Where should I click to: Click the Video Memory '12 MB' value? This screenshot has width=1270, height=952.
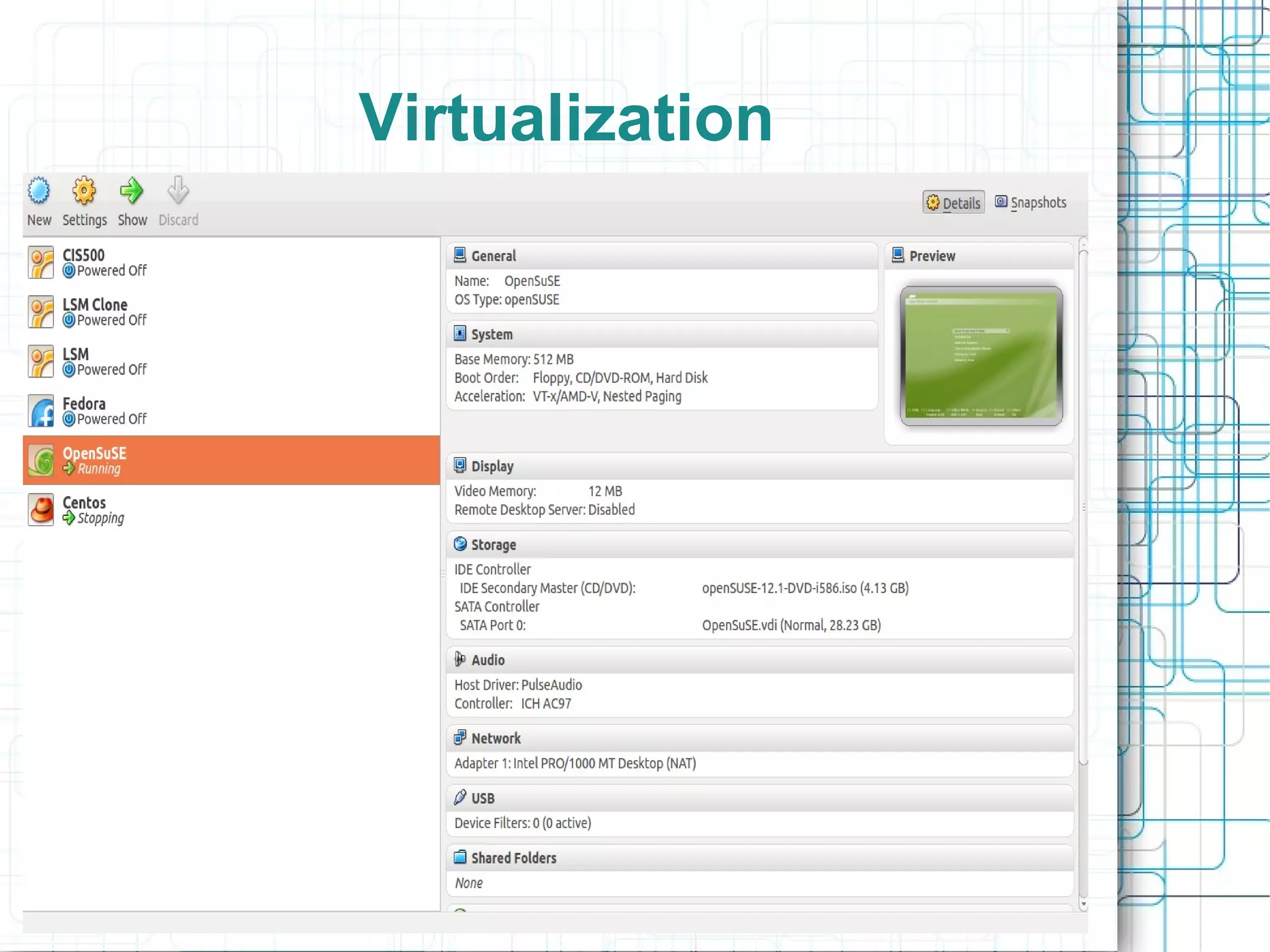tap(605, 491)
